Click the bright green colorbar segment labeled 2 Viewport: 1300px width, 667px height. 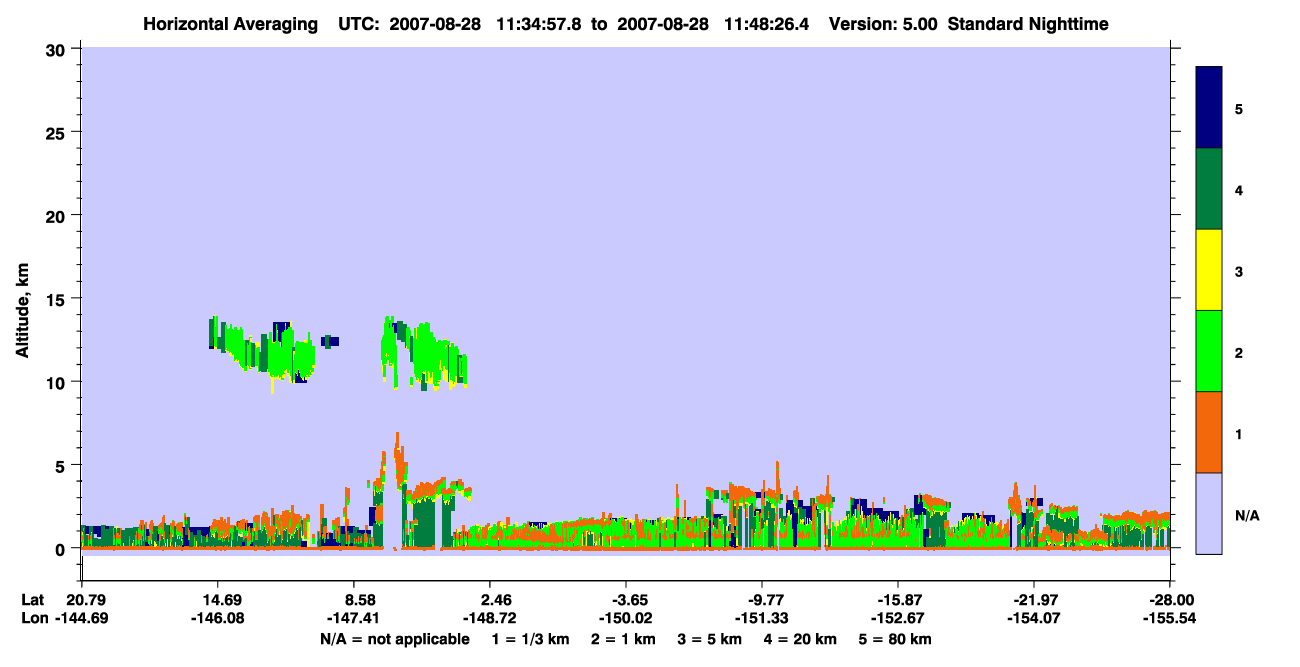pyautogui.click(x=1209, y=351)
